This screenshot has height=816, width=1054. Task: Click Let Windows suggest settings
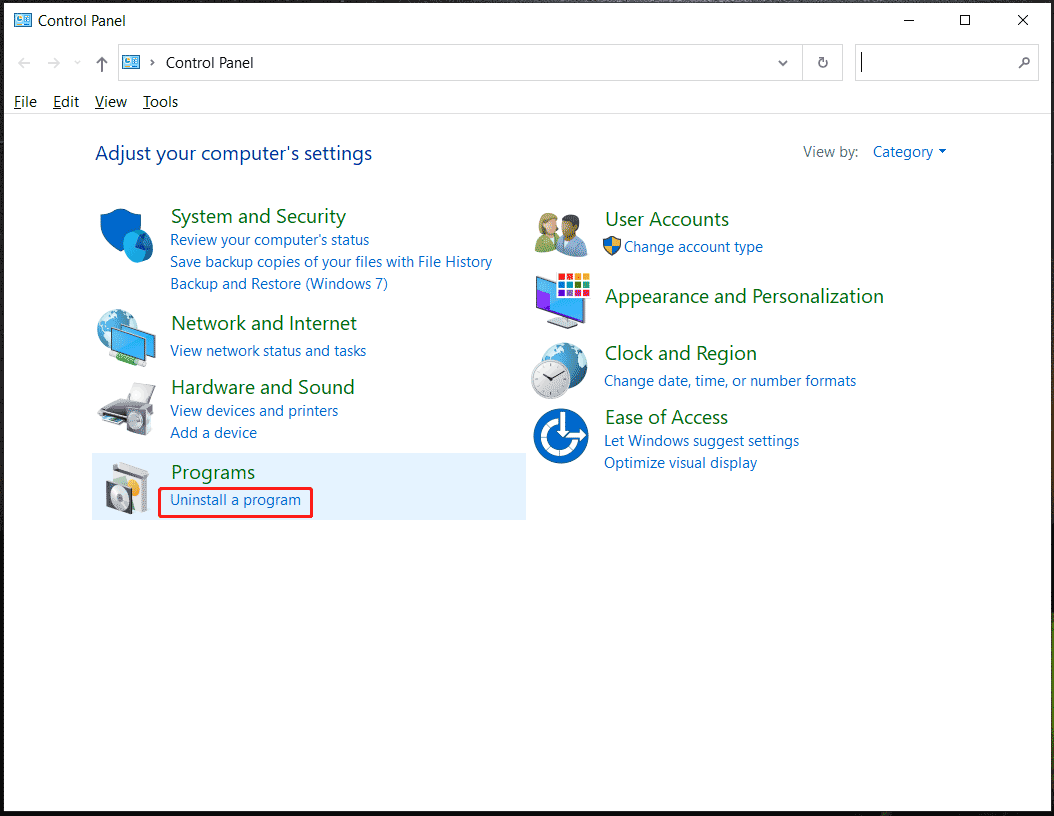702,441
